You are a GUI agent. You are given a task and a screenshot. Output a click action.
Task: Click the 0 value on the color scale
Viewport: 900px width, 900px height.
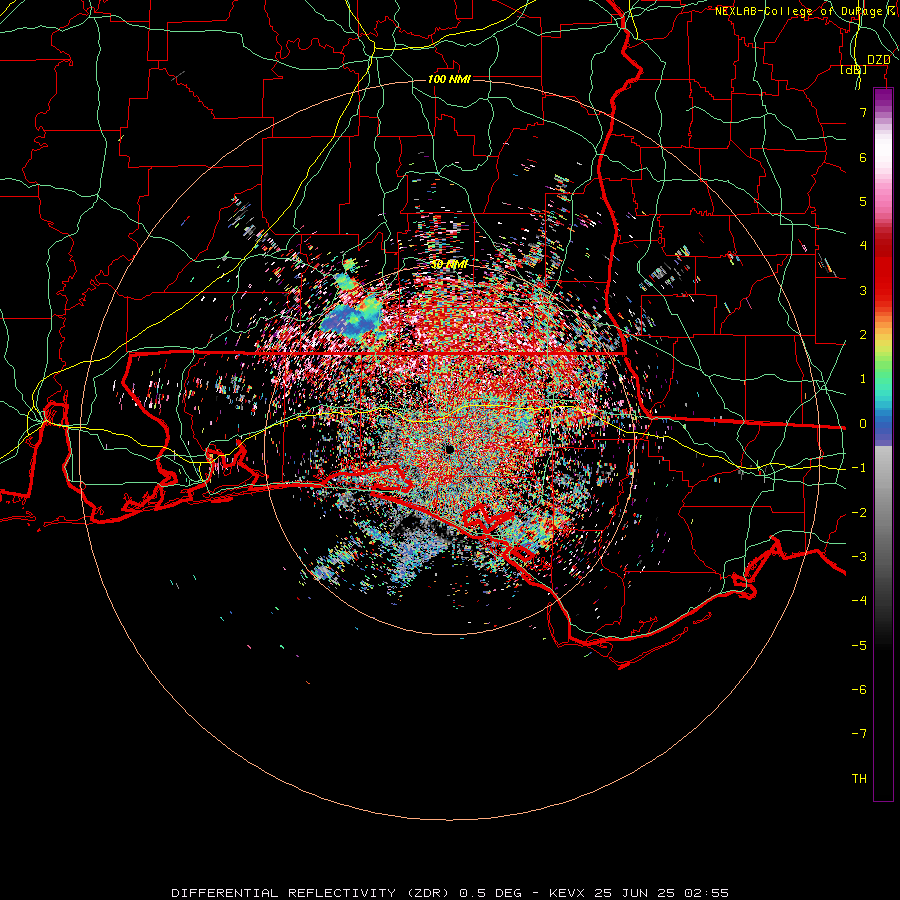(863, 424)
